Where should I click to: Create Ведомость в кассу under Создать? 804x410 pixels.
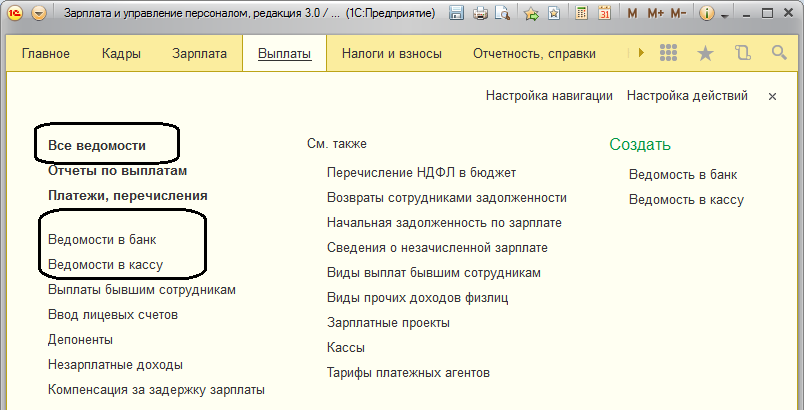pos(686,200)
